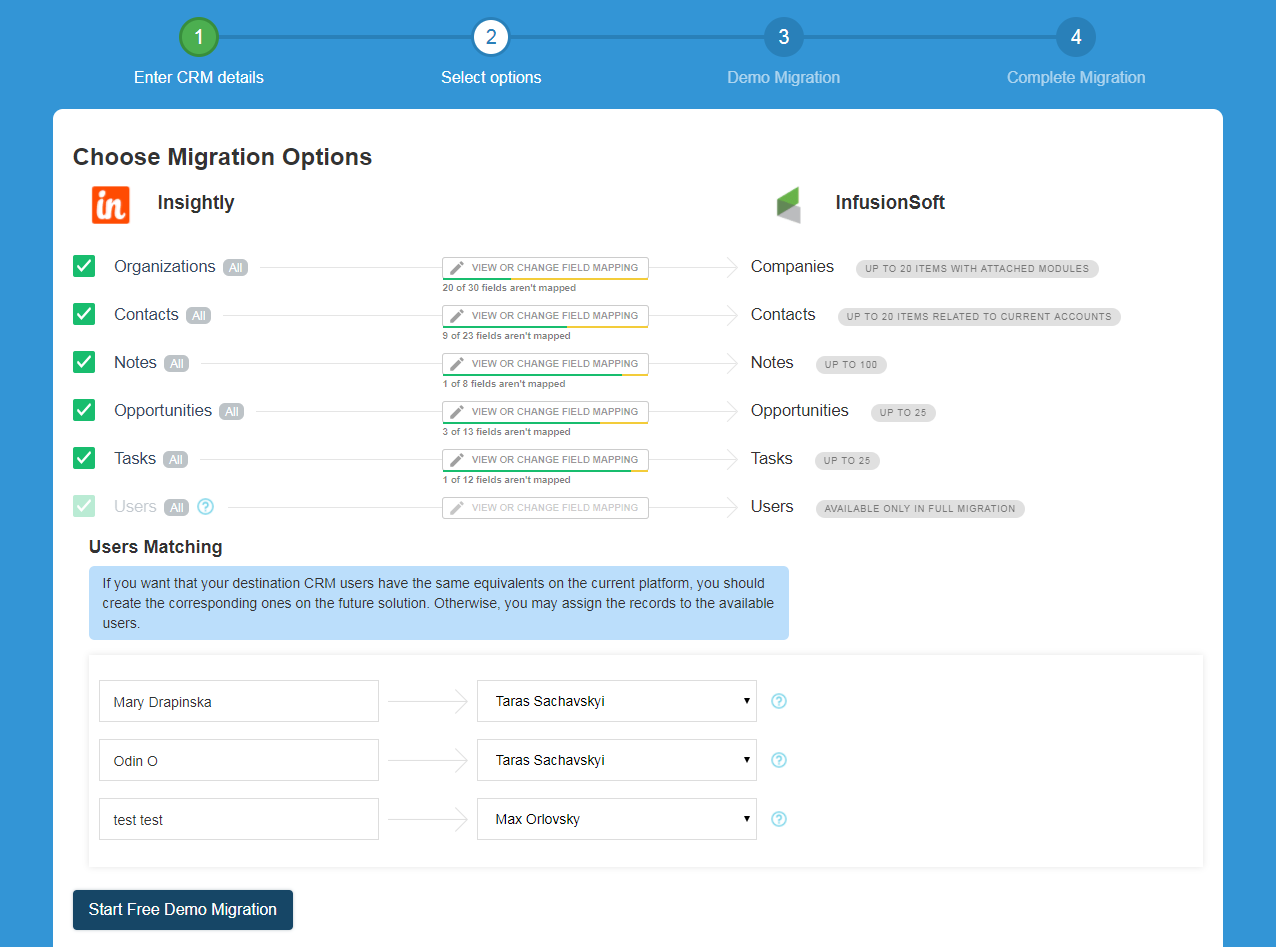Viewport: 1276px width, 947px height.
Task: Click the All badge next to Notes
Action: click(x=177, y=364)
